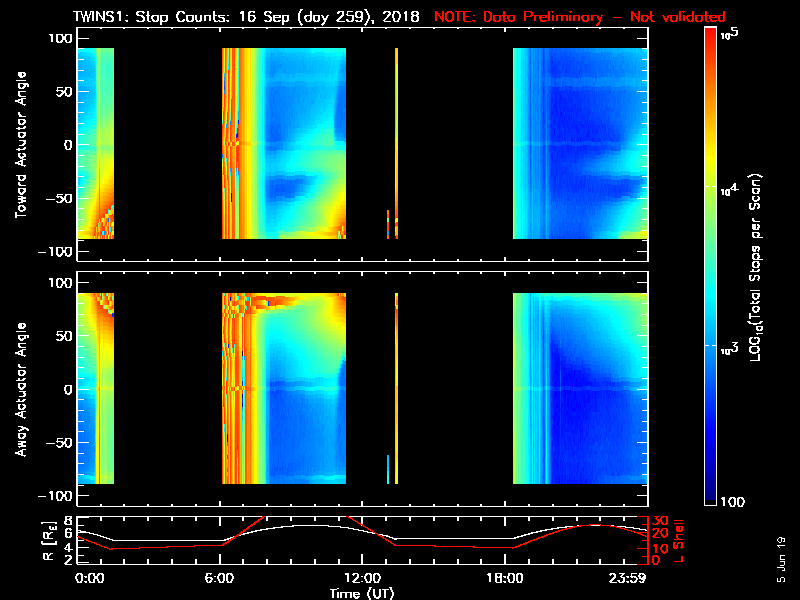Click the 5 Jun 19 date stamp
The width and height of the screenshot is (800, 600).
(781, 559)
